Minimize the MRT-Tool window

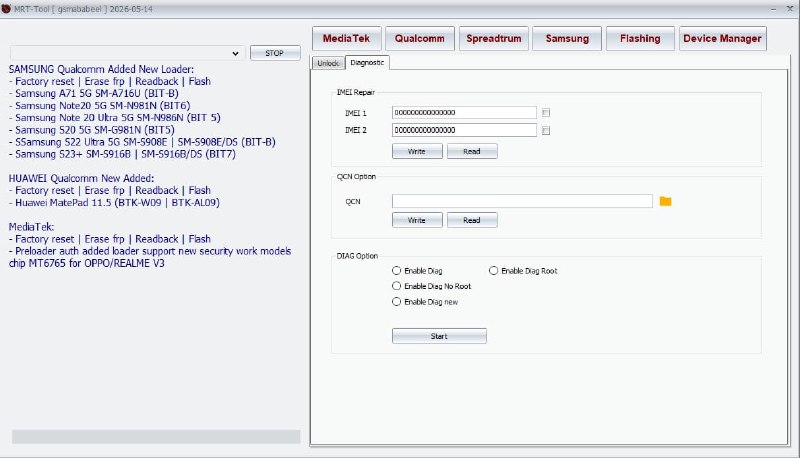pos(773,9)
